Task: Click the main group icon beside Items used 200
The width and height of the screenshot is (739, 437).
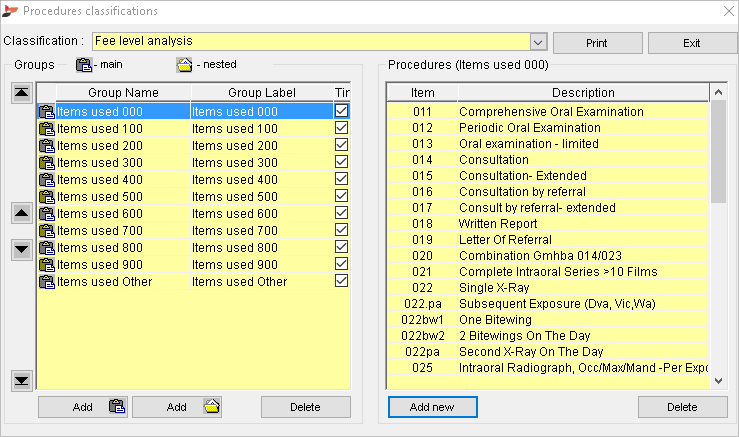Action: [x=47, y=146]
